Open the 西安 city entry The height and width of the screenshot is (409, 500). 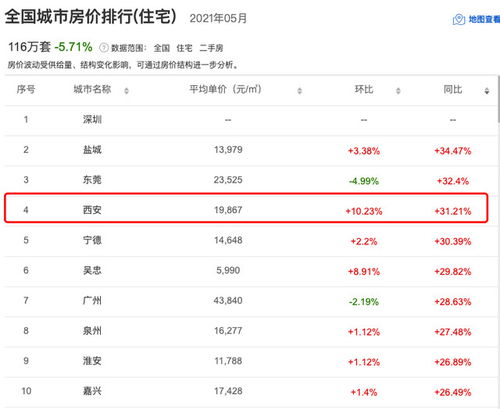click(x=92, y=210)
